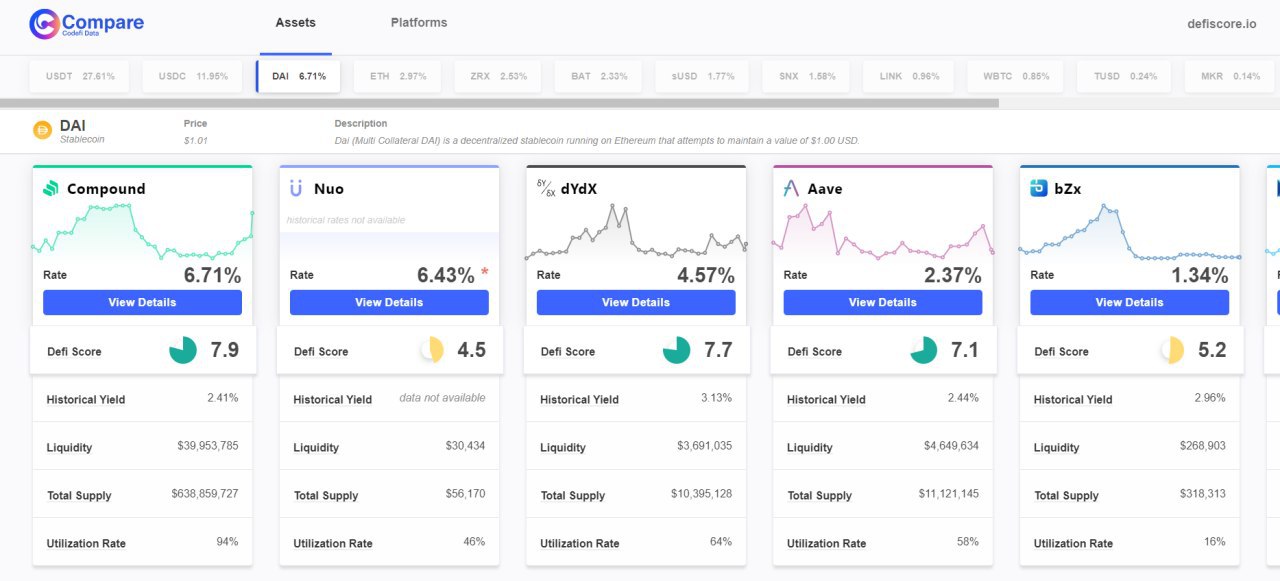Click View Details on Compound card

click(142, 302)
